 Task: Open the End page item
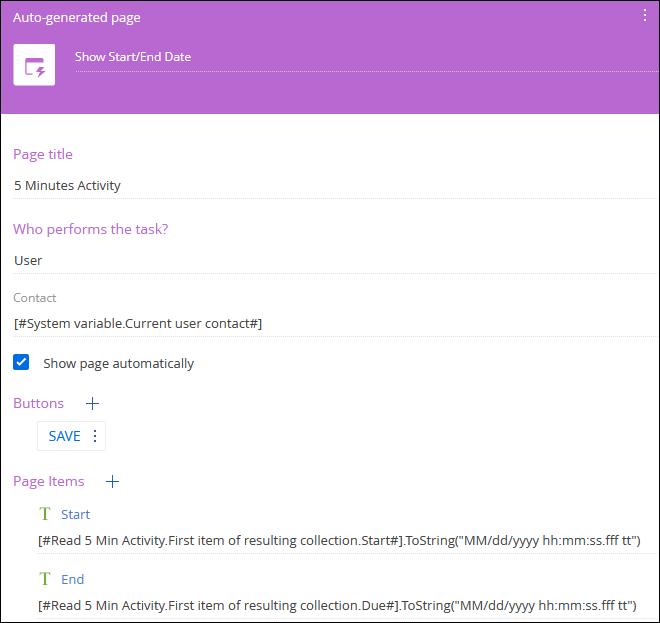click(x=72, y=579)
